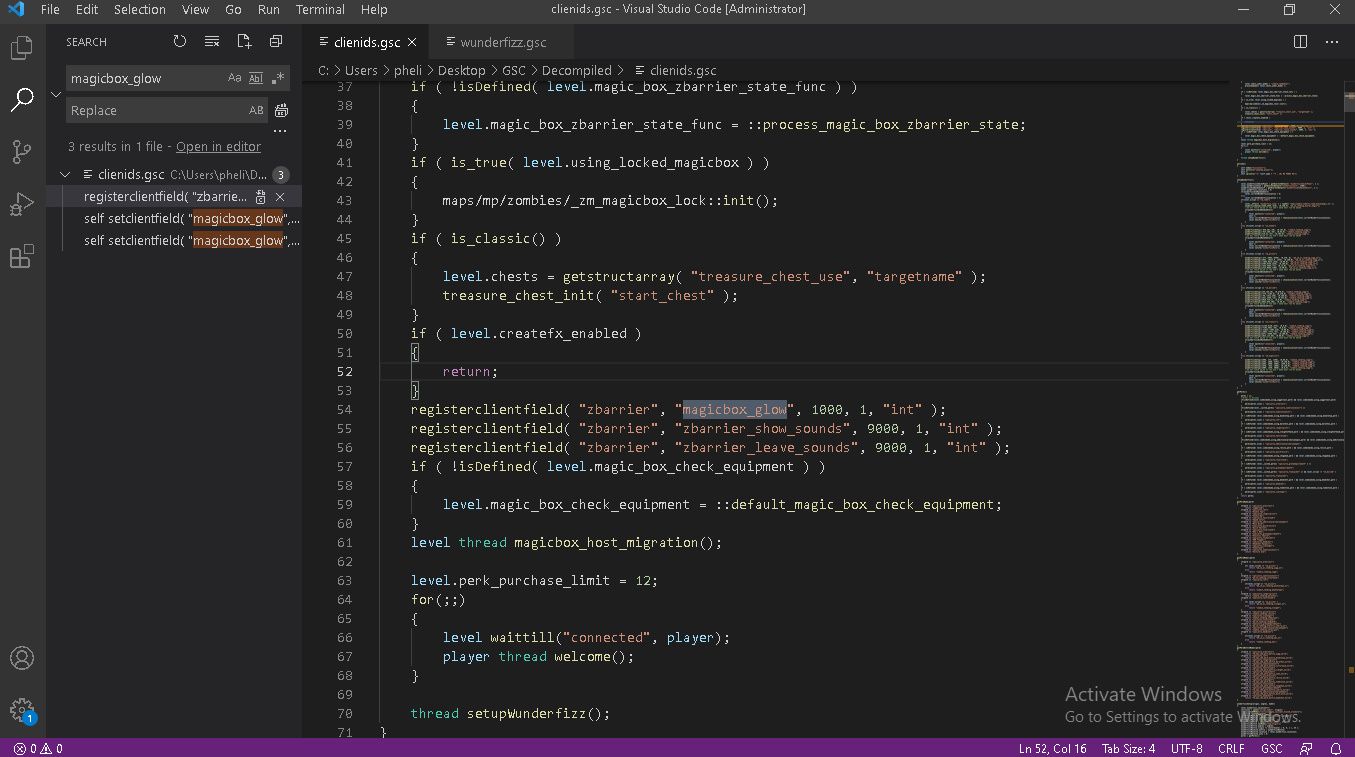Open the Selection menu
The height and width of the screenshot is (757, 1355).
(x=139, y=9)
